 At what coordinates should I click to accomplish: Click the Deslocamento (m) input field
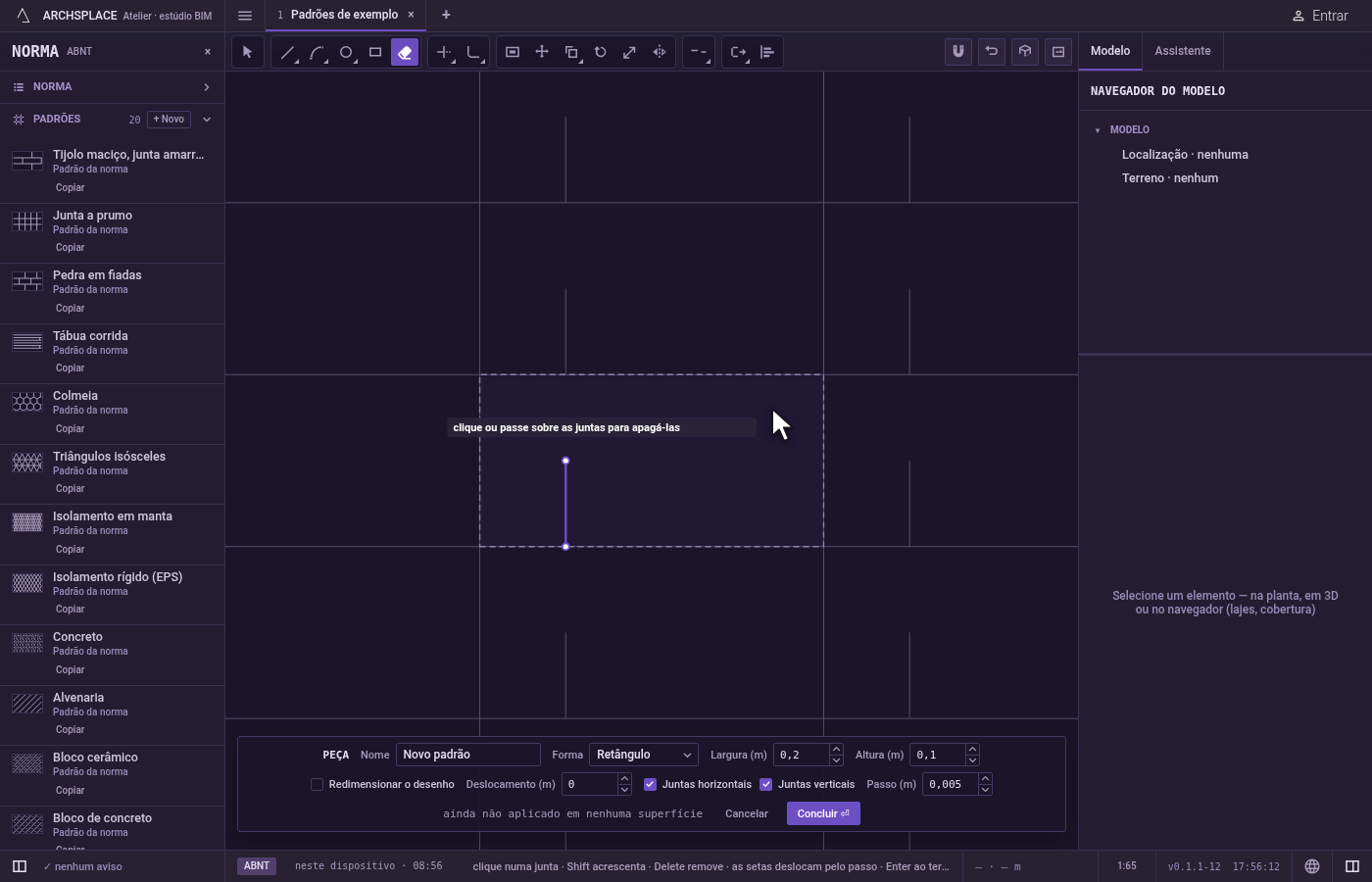[589, 784]
